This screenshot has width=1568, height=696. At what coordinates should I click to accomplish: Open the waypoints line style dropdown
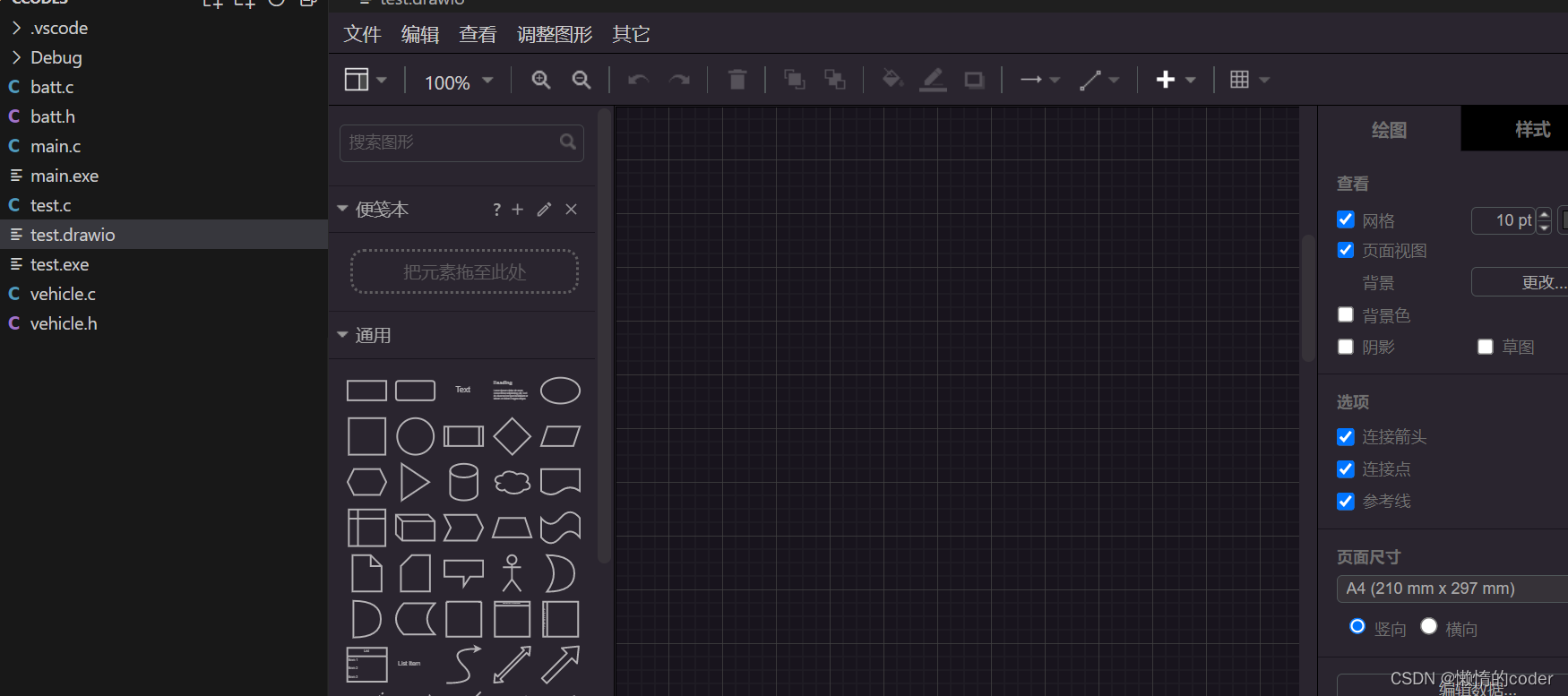[1099, 80]
